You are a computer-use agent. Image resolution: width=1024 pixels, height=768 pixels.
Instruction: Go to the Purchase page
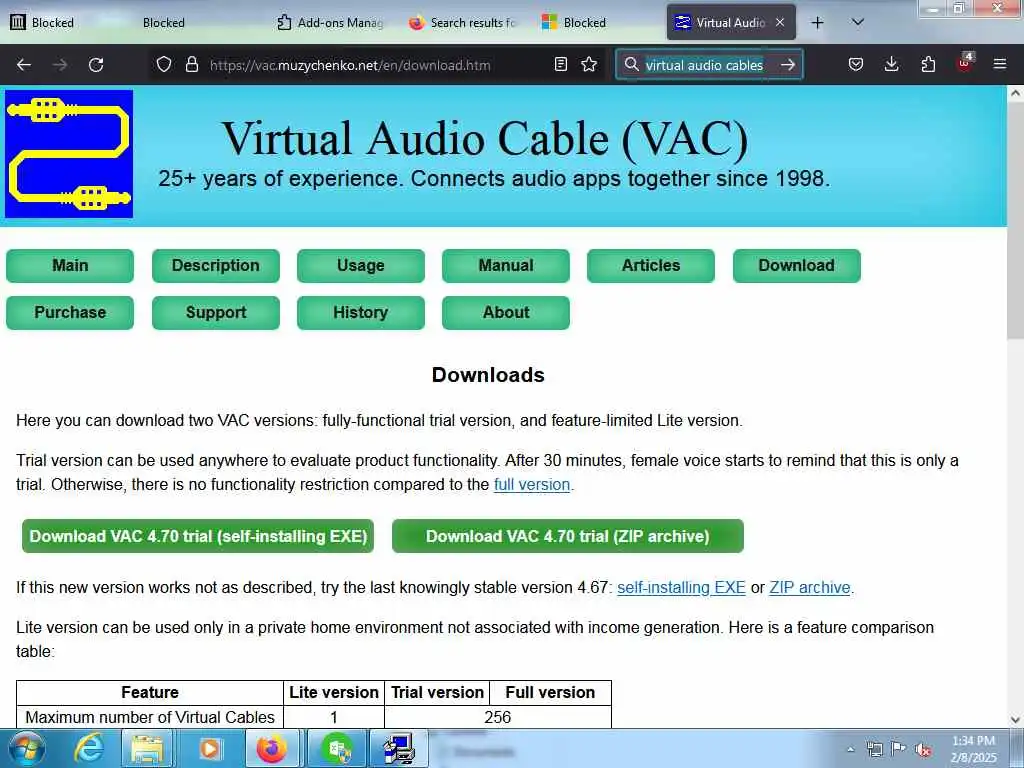coord(70,313)
